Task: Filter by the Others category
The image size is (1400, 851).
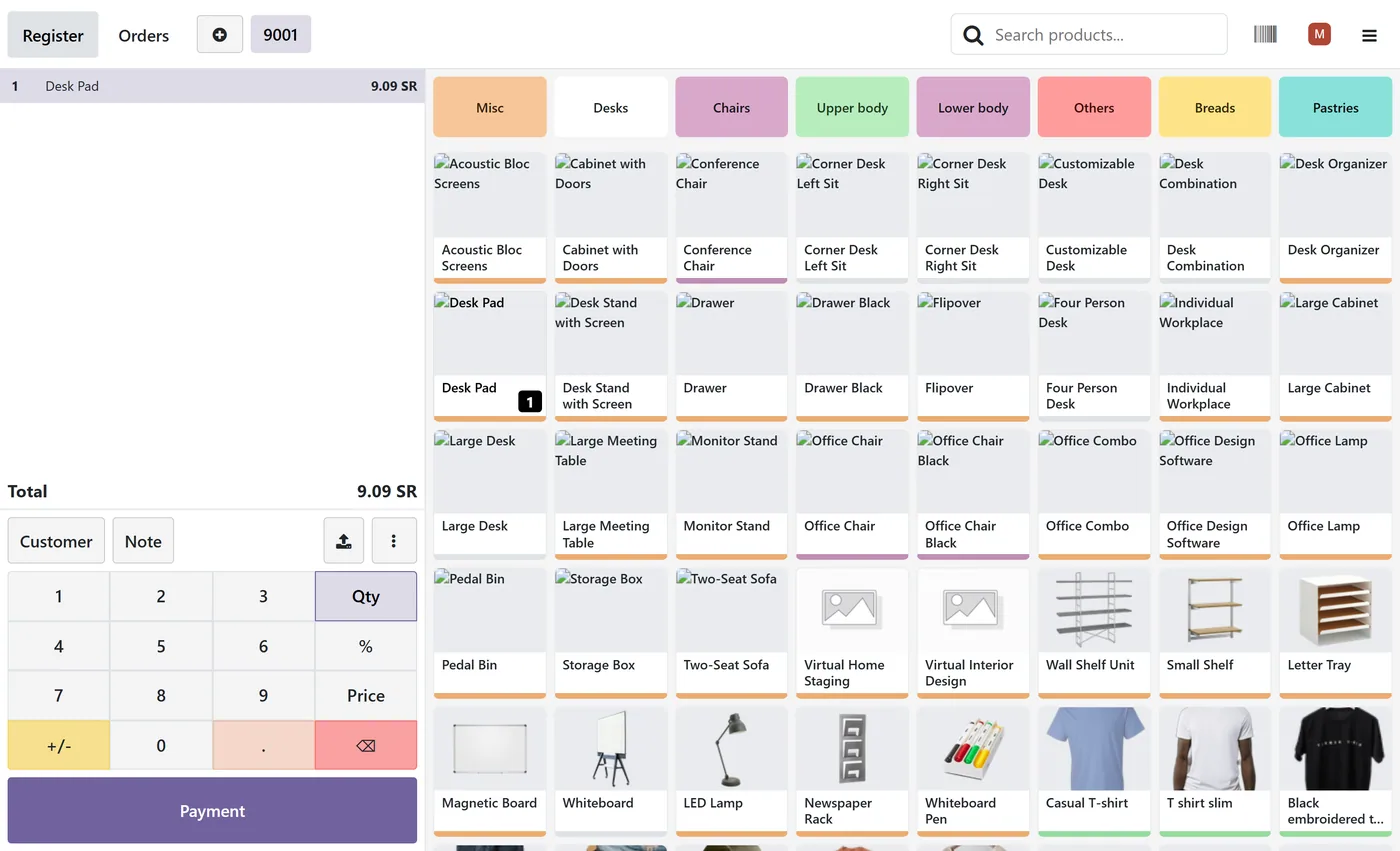Action: point(1094,107)
